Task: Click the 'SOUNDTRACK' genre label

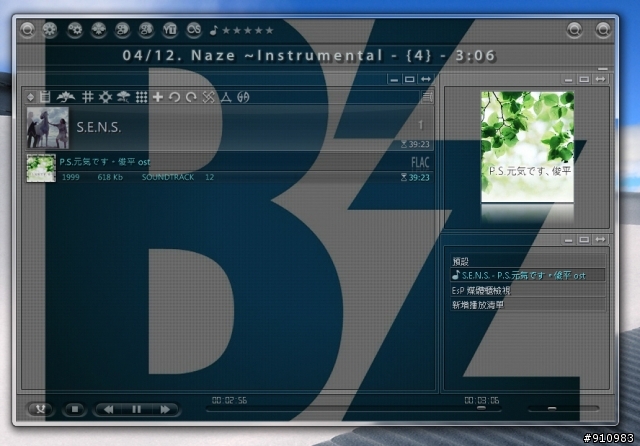Action: [168, 177]
